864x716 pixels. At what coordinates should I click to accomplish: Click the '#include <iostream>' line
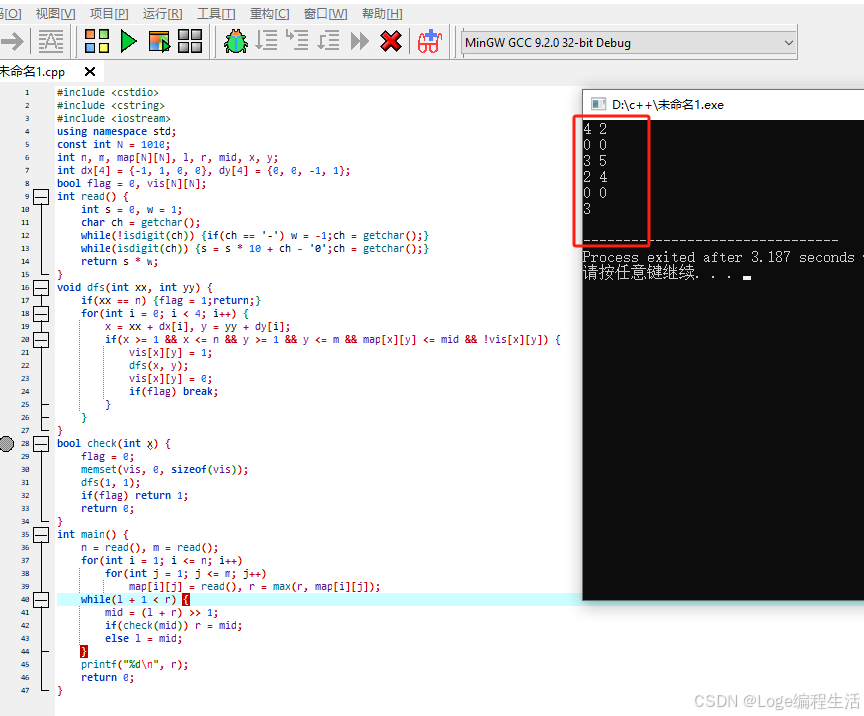click(x=114, y=119)
